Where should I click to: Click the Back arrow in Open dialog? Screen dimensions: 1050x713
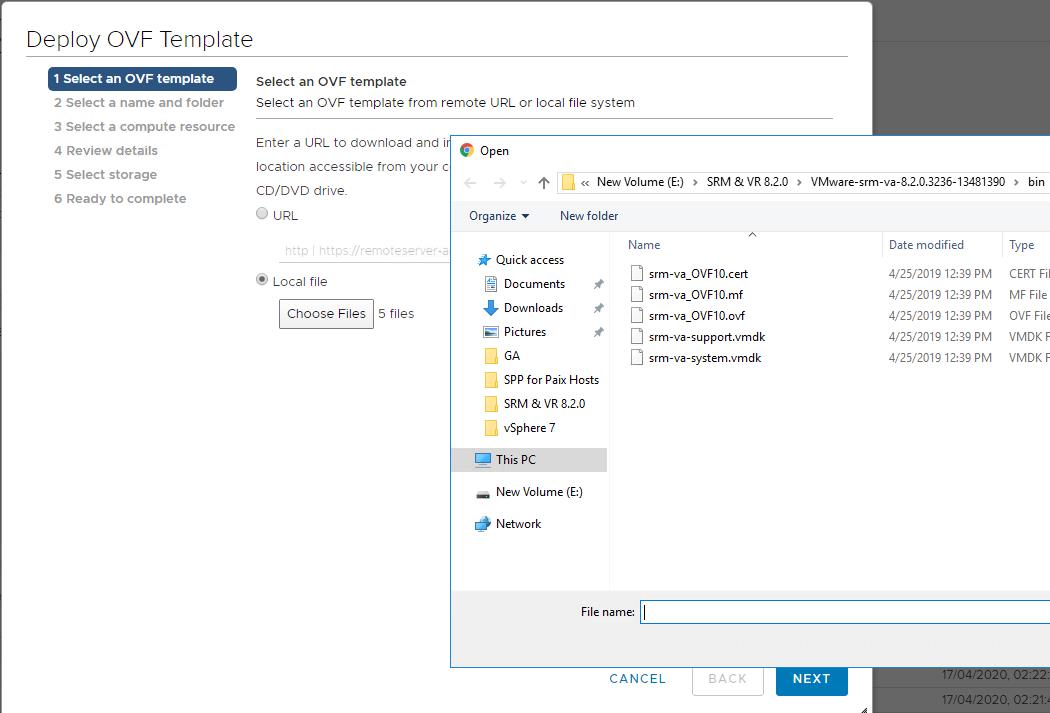(470, 183)
